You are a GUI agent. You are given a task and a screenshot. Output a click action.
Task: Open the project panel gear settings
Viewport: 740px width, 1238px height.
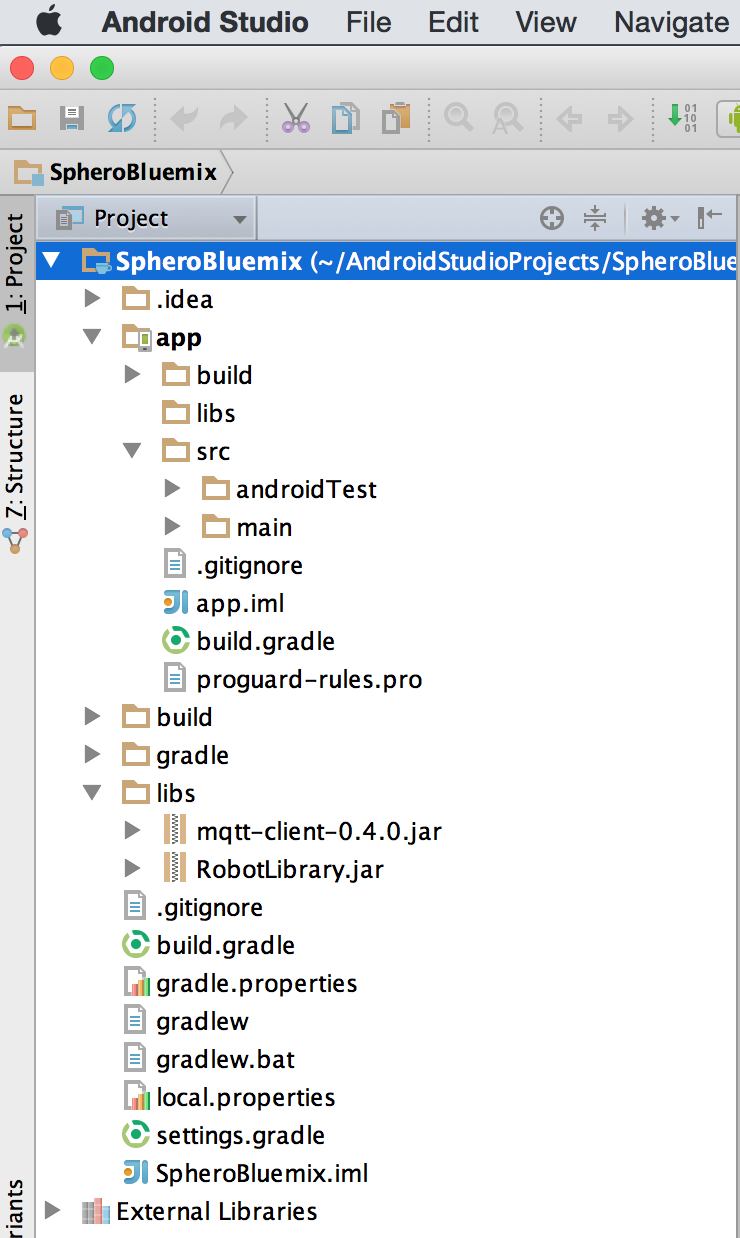click(x=660, y=218)
